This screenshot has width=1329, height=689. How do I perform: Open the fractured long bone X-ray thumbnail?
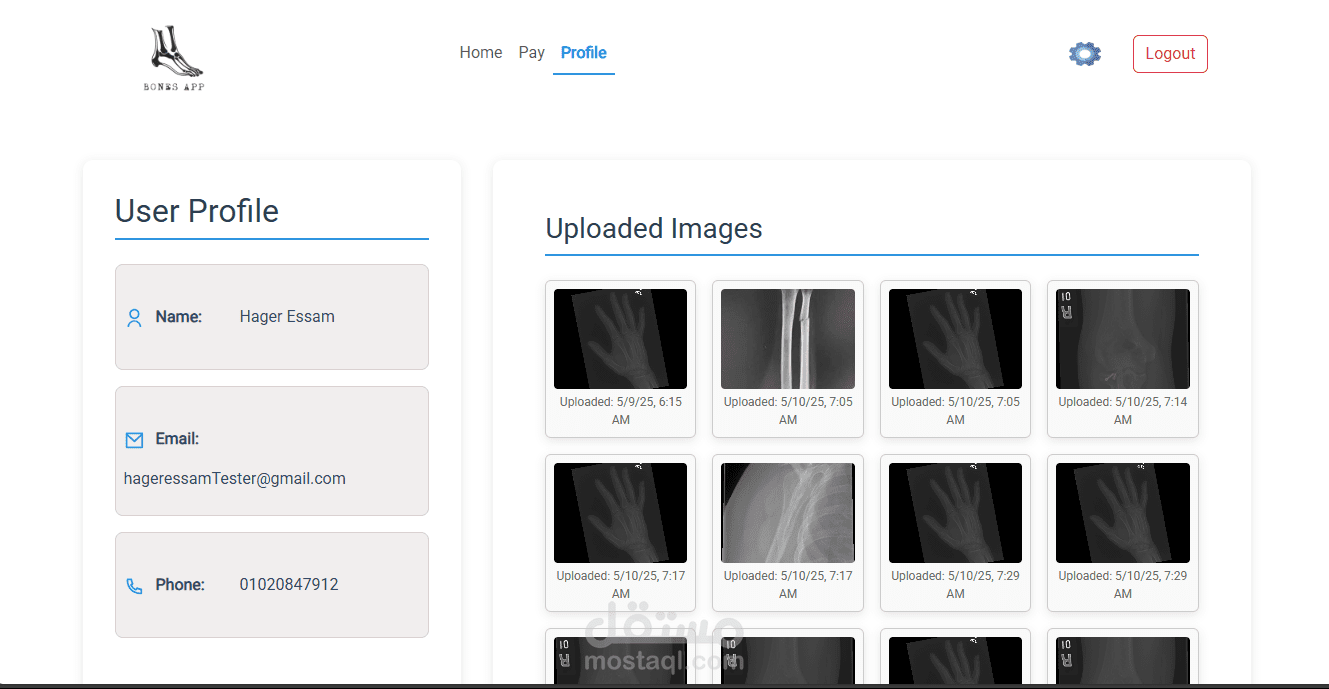click(x=788, y=339)
